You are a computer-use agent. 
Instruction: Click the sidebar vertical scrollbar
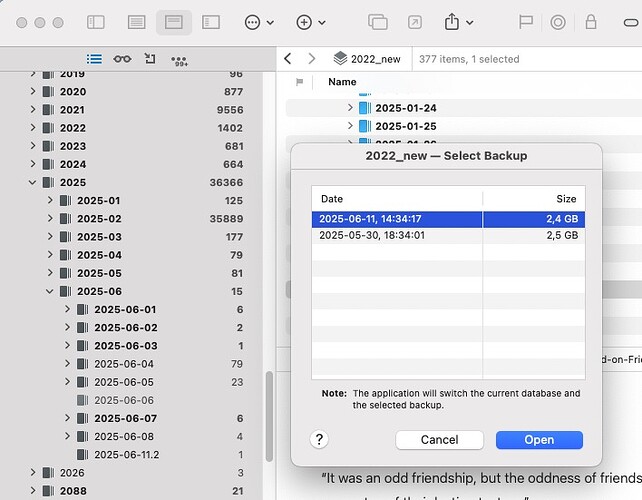coord(269,416)
